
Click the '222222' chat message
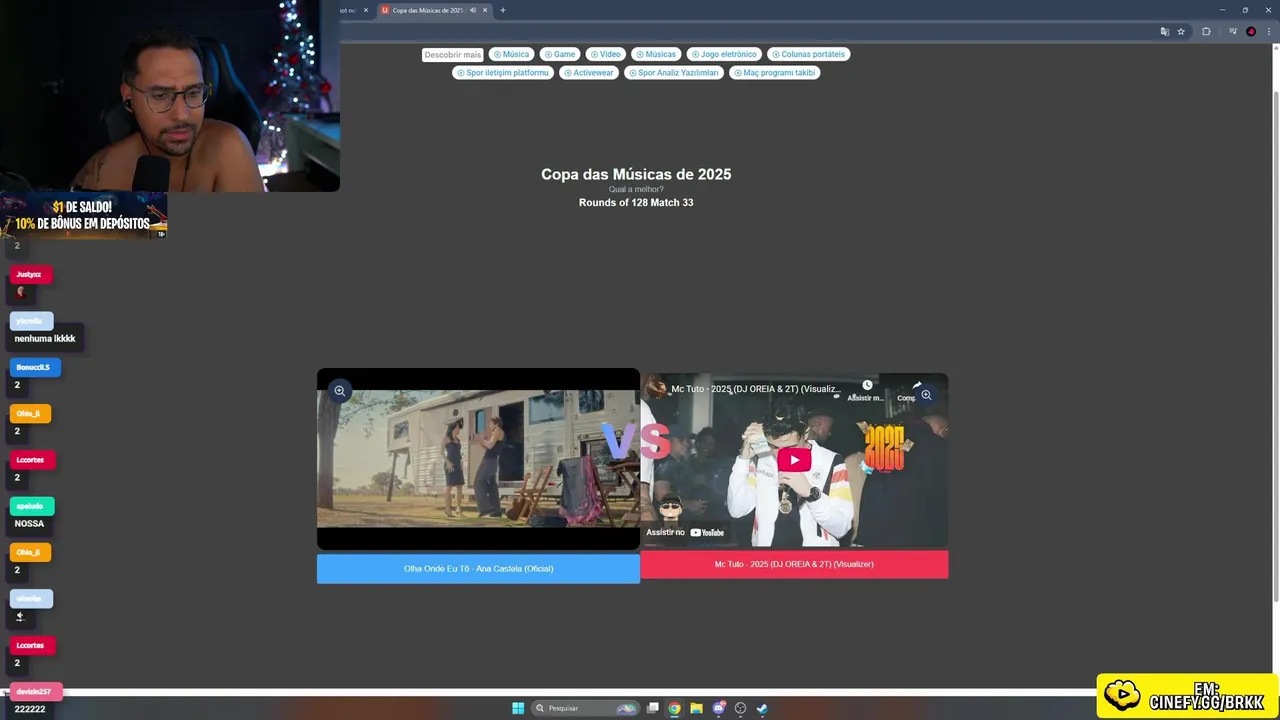click(30, 709)
